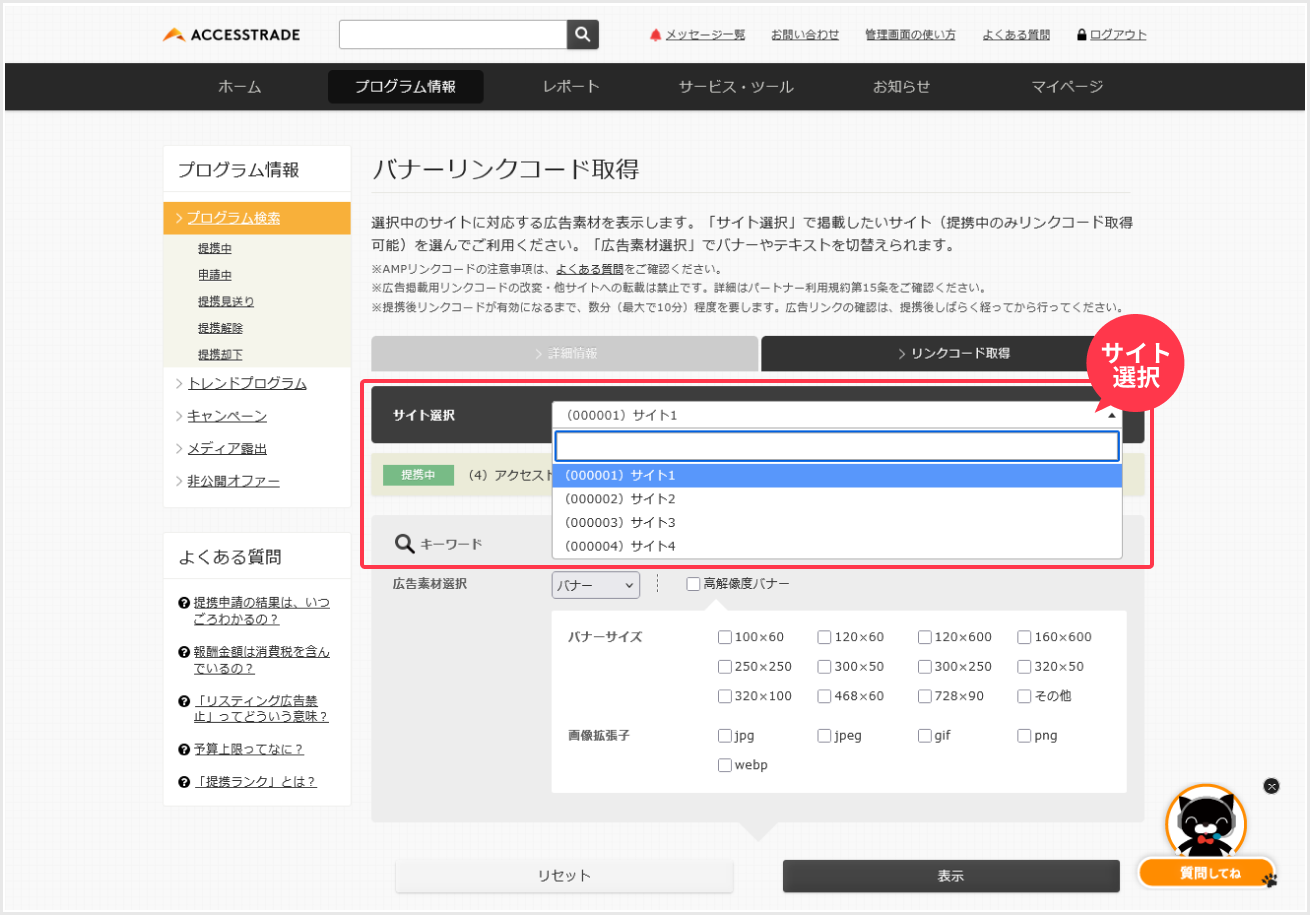Open the 広告素材選択 バナー dropdown
This screenshot has width=1310, height=915.
point(595,585)
